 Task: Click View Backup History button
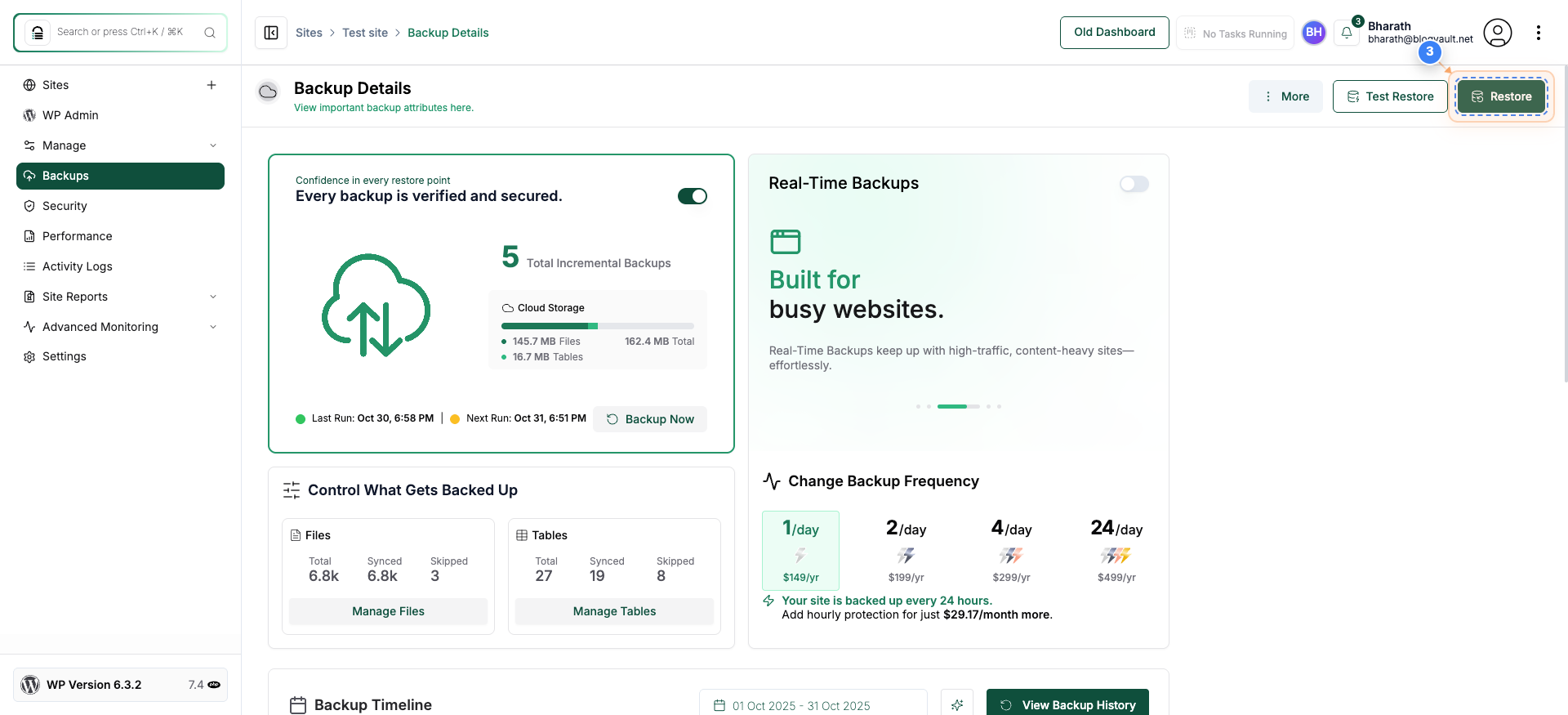pos(1067,704)
